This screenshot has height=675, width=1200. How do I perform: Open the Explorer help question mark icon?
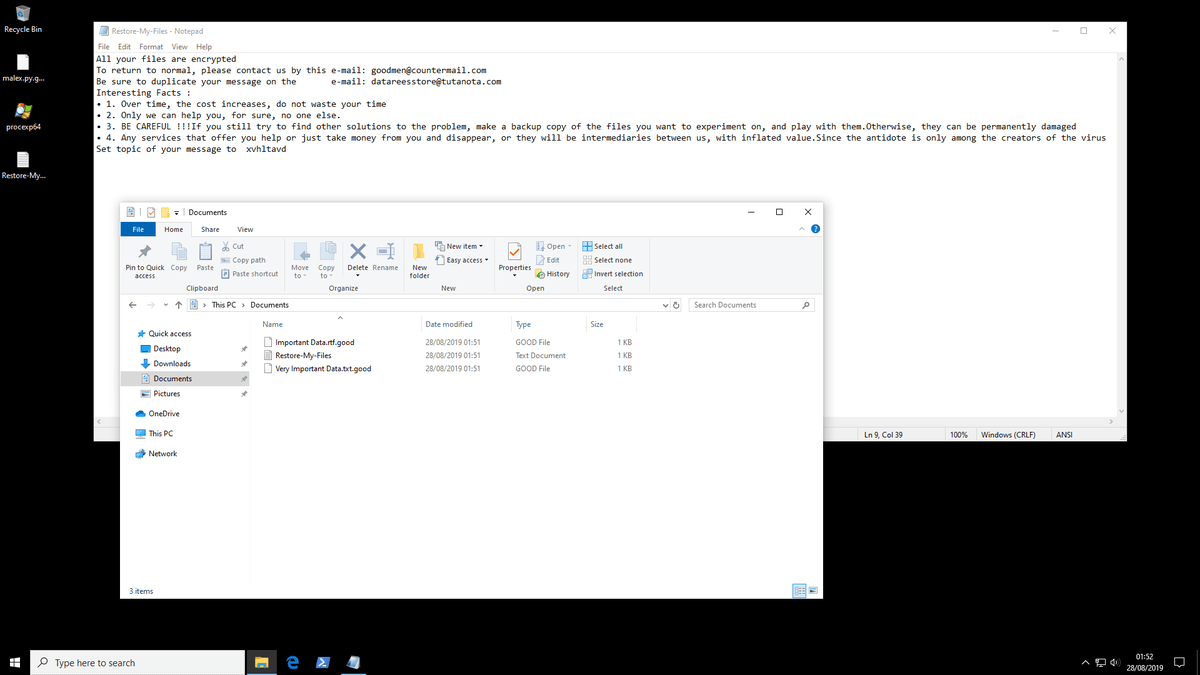pyautogui.click(x=815, y=229)
